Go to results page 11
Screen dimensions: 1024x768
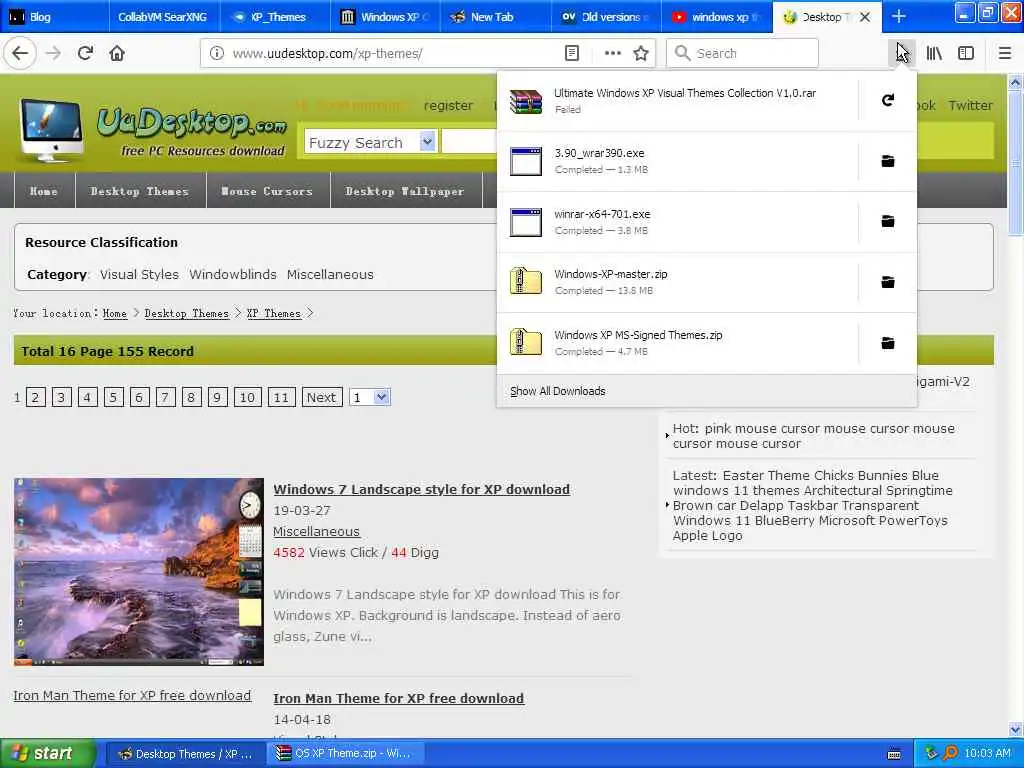[281, 397]
